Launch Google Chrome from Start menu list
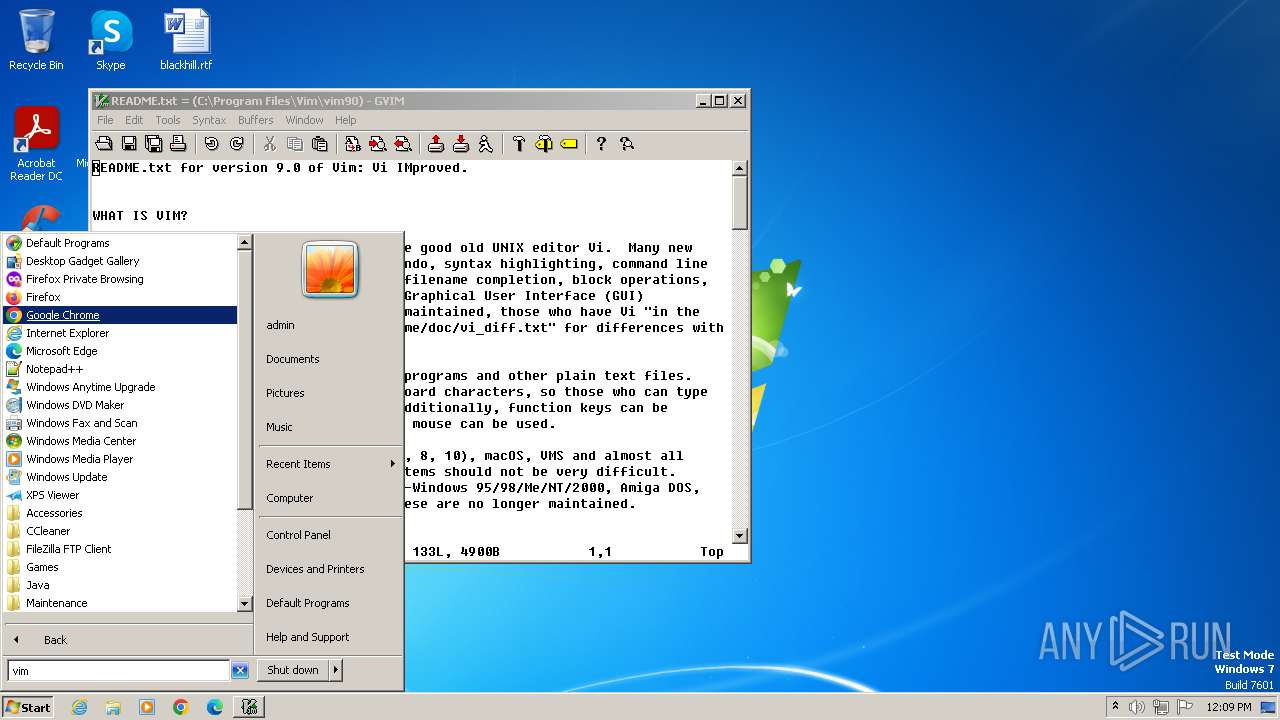The image size is (1280, 720). pos(120,315)
